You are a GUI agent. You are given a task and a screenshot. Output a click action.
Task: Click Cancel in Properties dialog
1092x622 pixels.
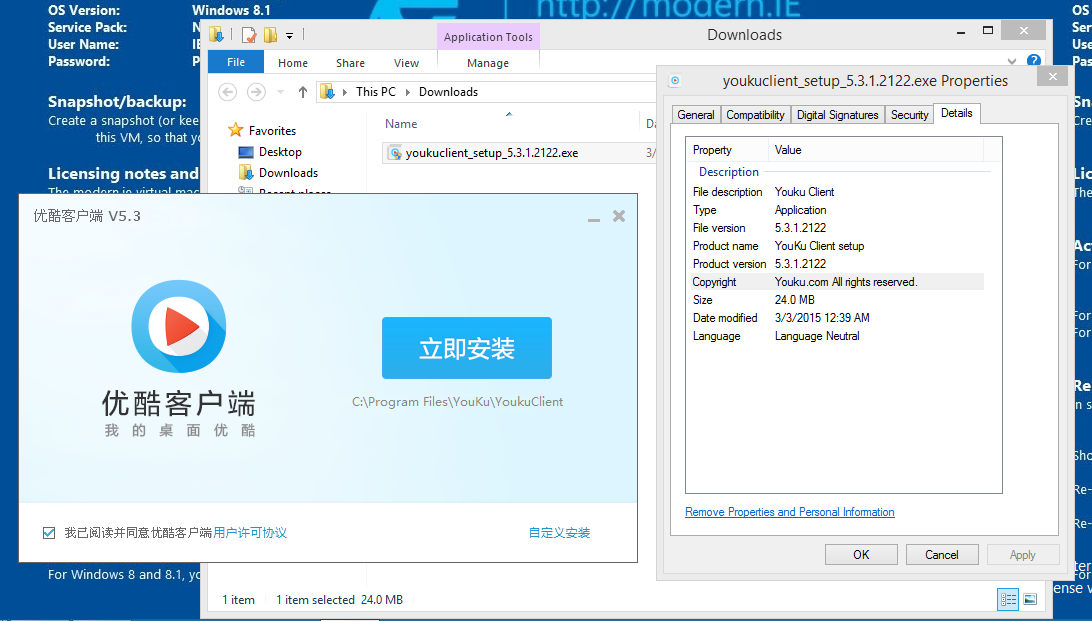click(942, 554)
